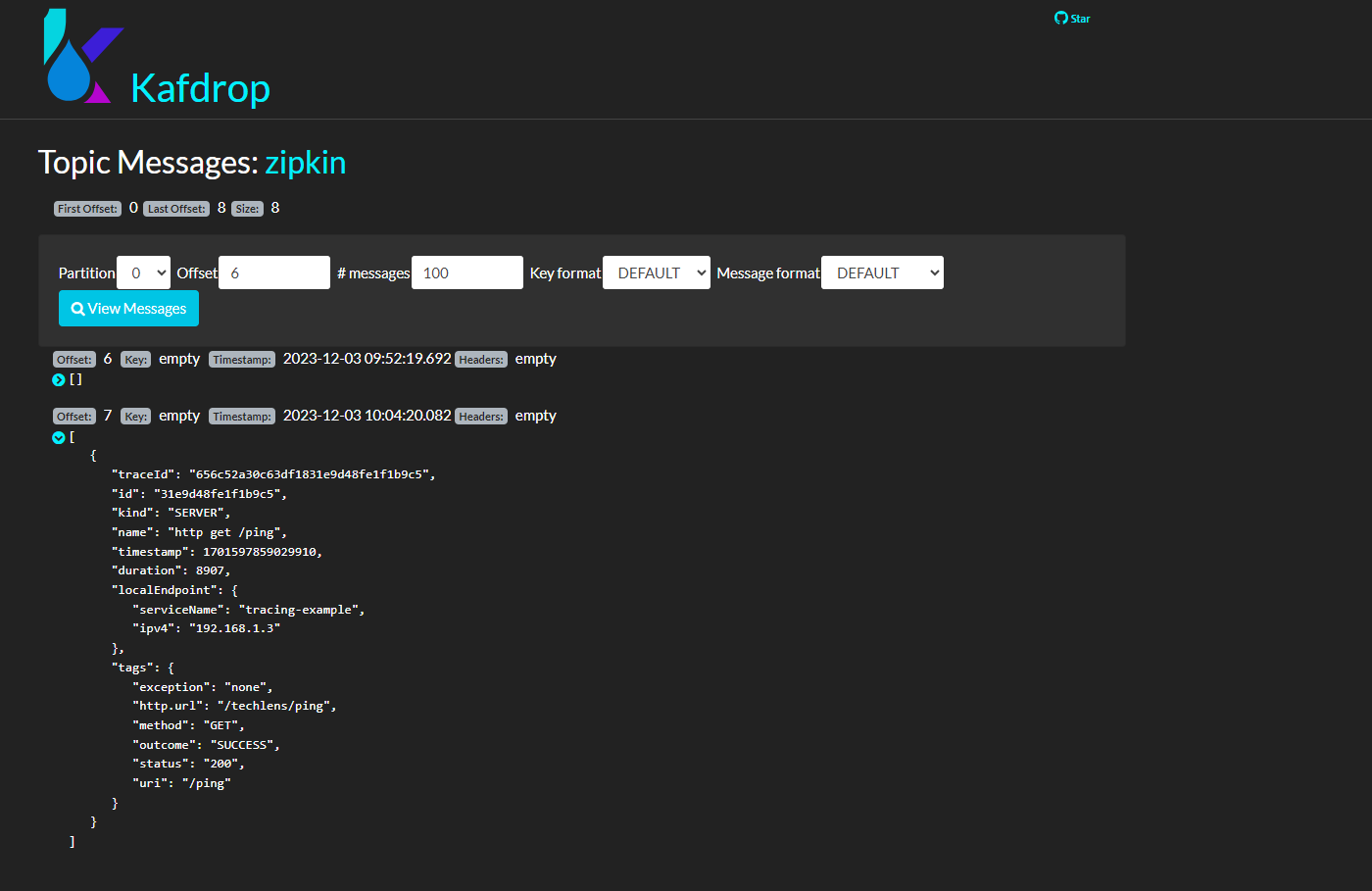Screen dimensions: 1372x891
Task: Click the timestamp value 1701597859029910
Action: [x=260, y=552]
